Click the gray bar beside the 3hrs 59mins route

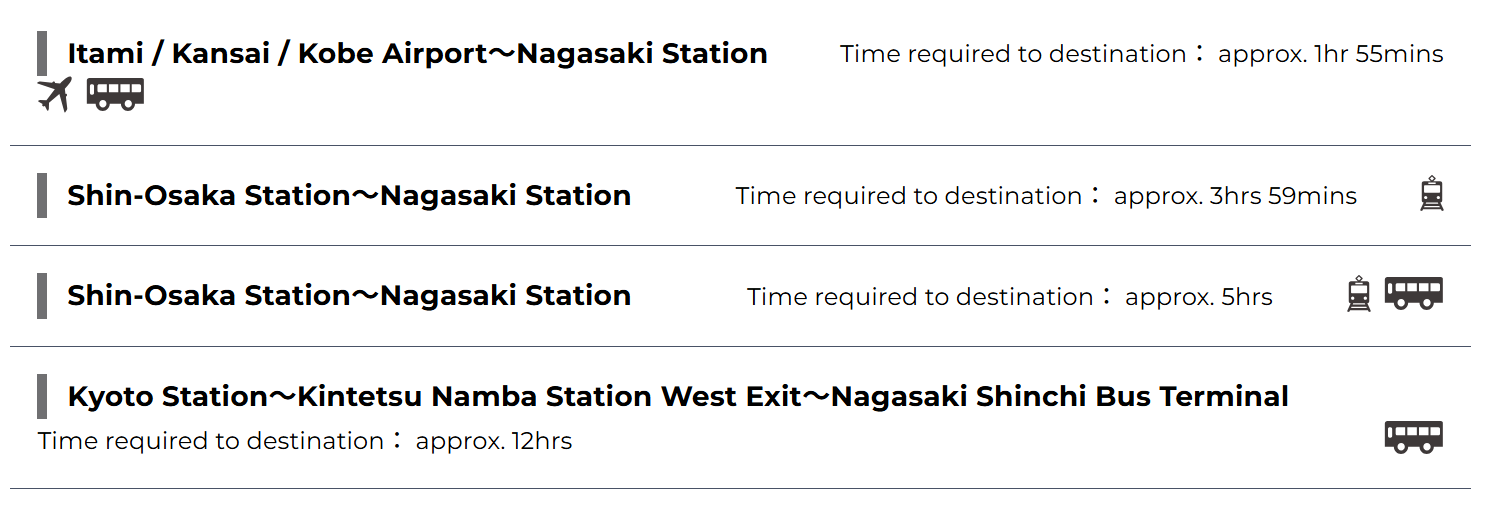42,195
